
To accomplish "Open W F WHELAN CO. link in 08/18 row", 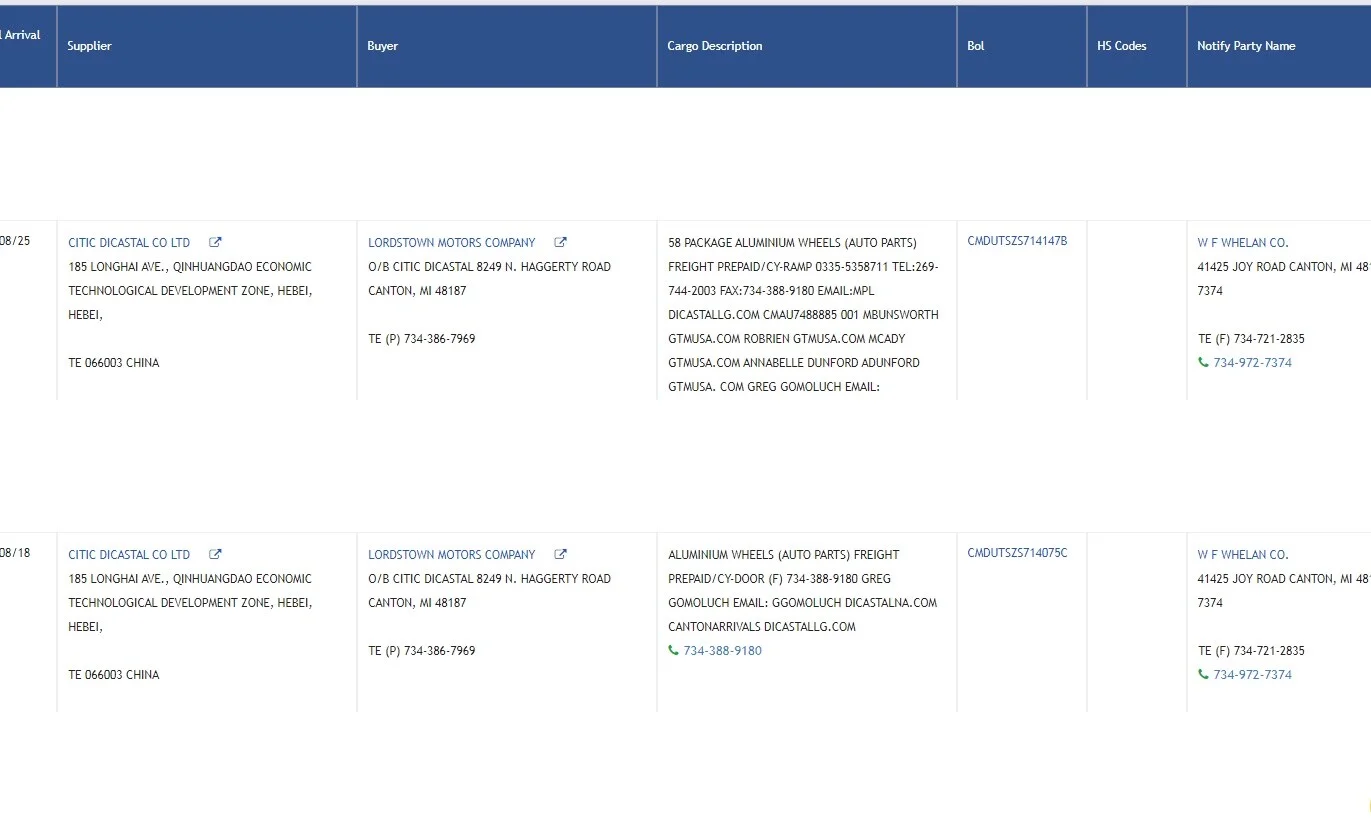I will [x=1243, y=554].
